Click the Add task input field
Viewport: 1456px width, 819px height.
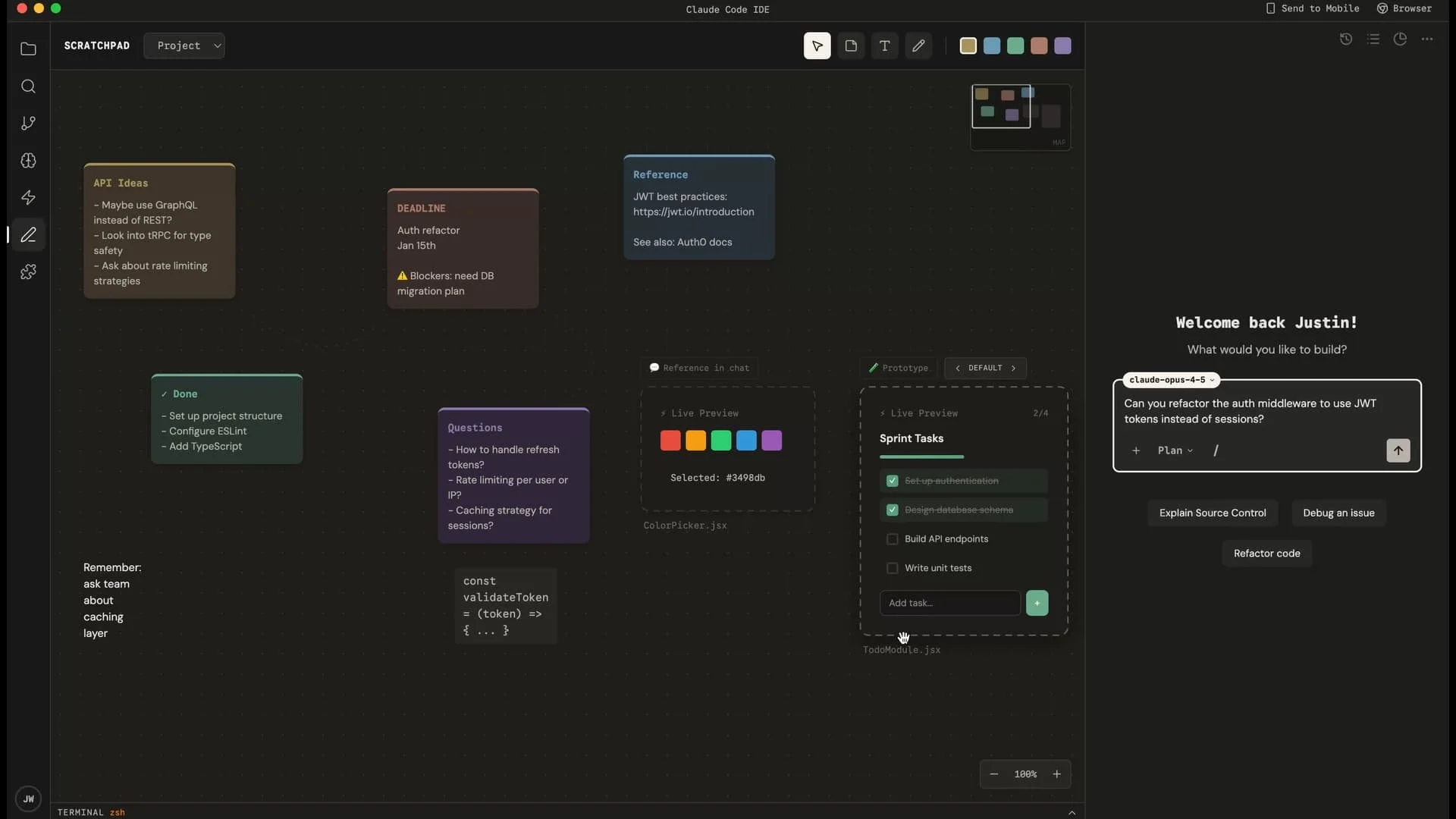949,603
